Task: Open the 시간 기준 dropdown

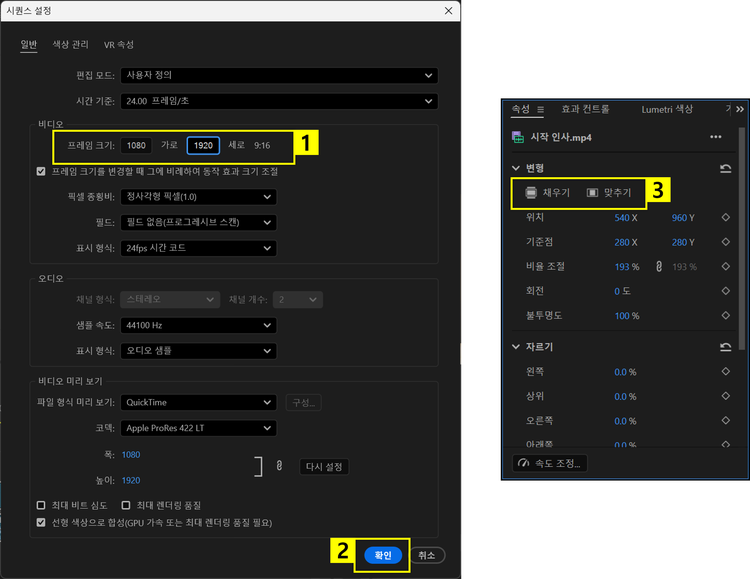Action: (x=279, y=101)
